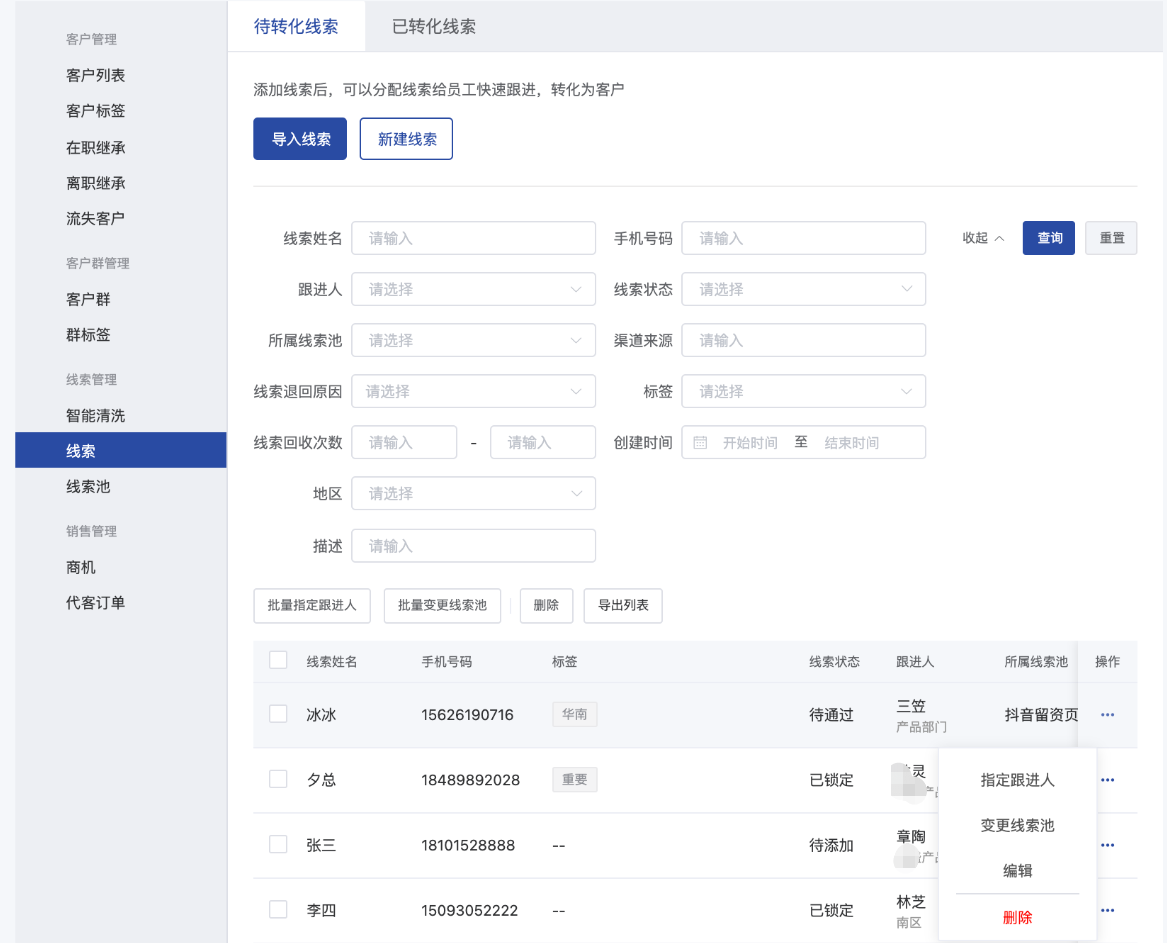Click phone number 15093052222
This screenshot has width=1167, height=943.
click(x=470, y=910)
